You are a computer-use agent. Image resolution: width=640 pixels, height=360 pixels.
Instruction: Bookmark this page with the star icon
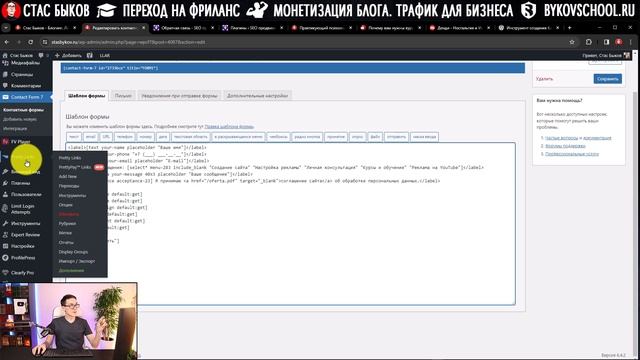click(572, 42)
